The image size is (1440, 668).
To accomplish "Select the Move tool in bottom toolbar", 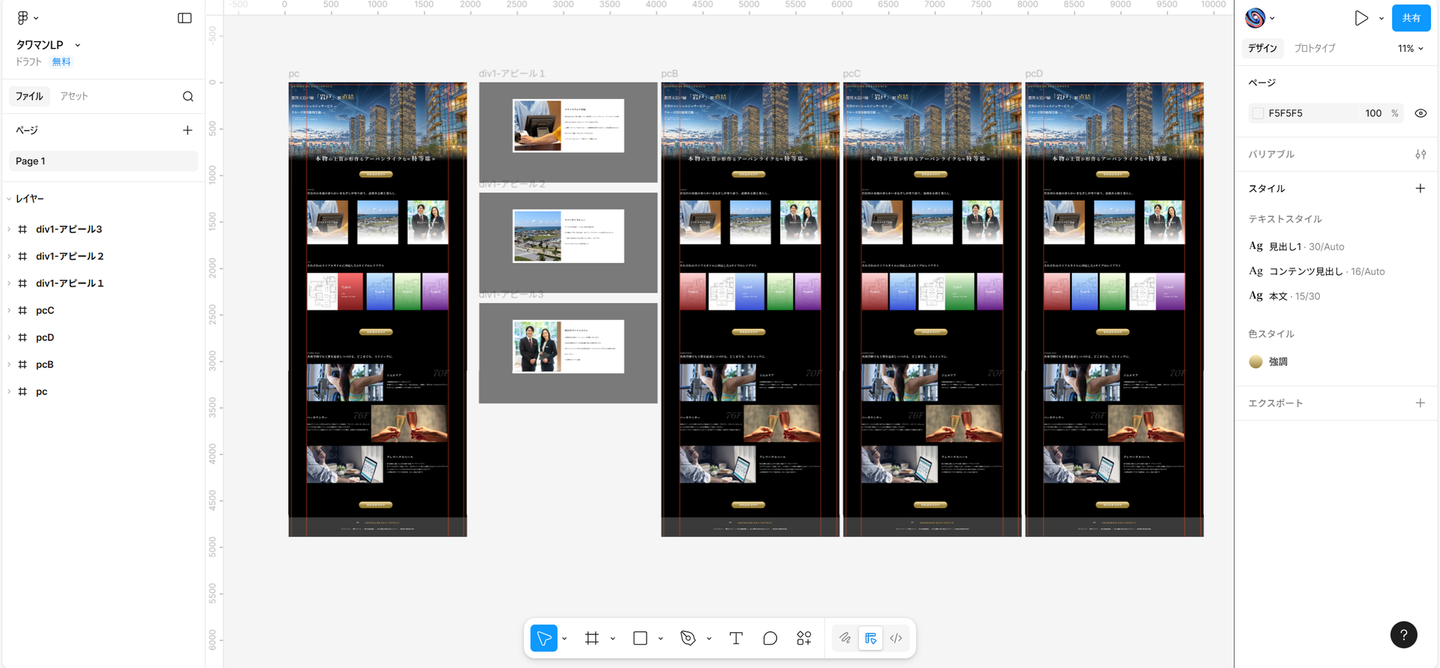I will click(544, 638).
